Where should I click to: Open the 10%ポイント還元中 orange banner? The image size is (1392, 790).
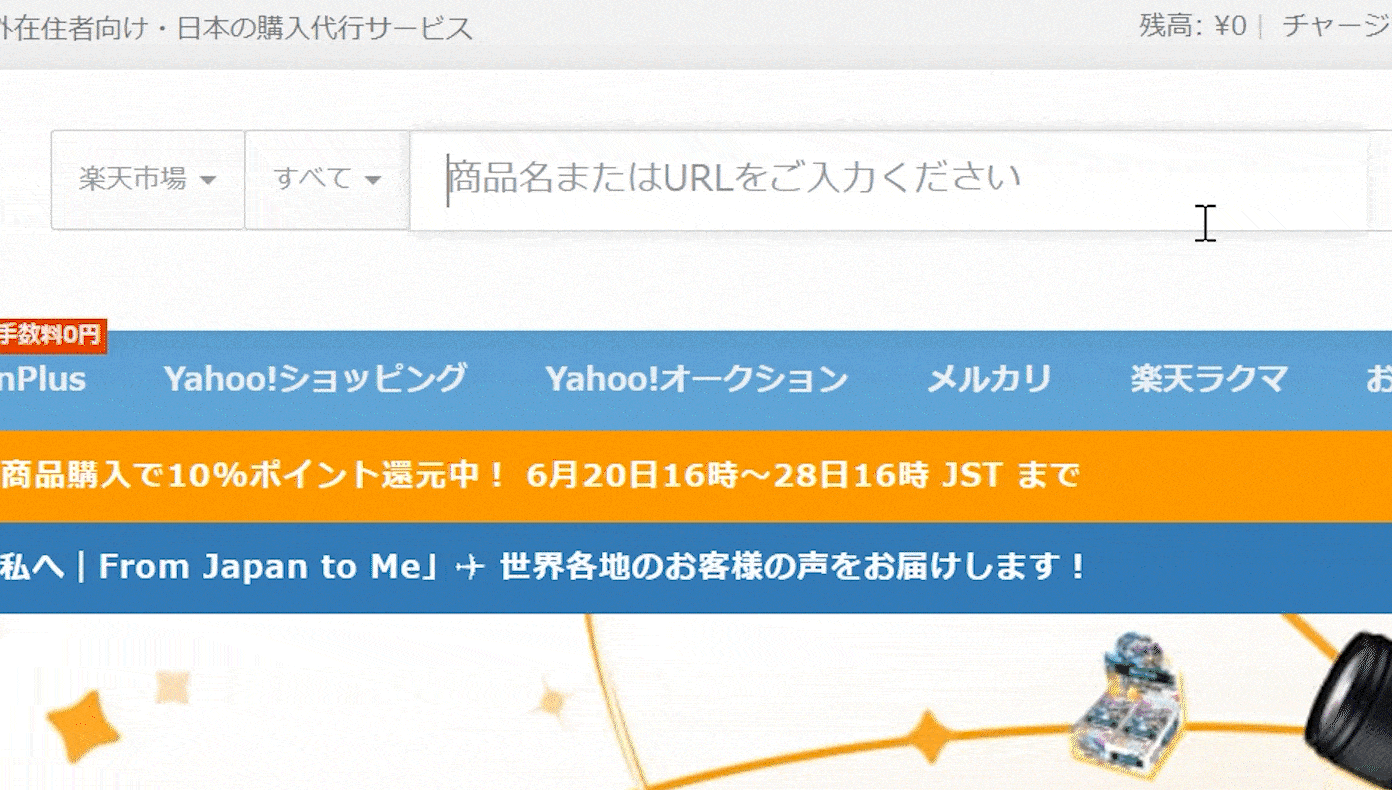pyautogui.click(x=696, y=476)
